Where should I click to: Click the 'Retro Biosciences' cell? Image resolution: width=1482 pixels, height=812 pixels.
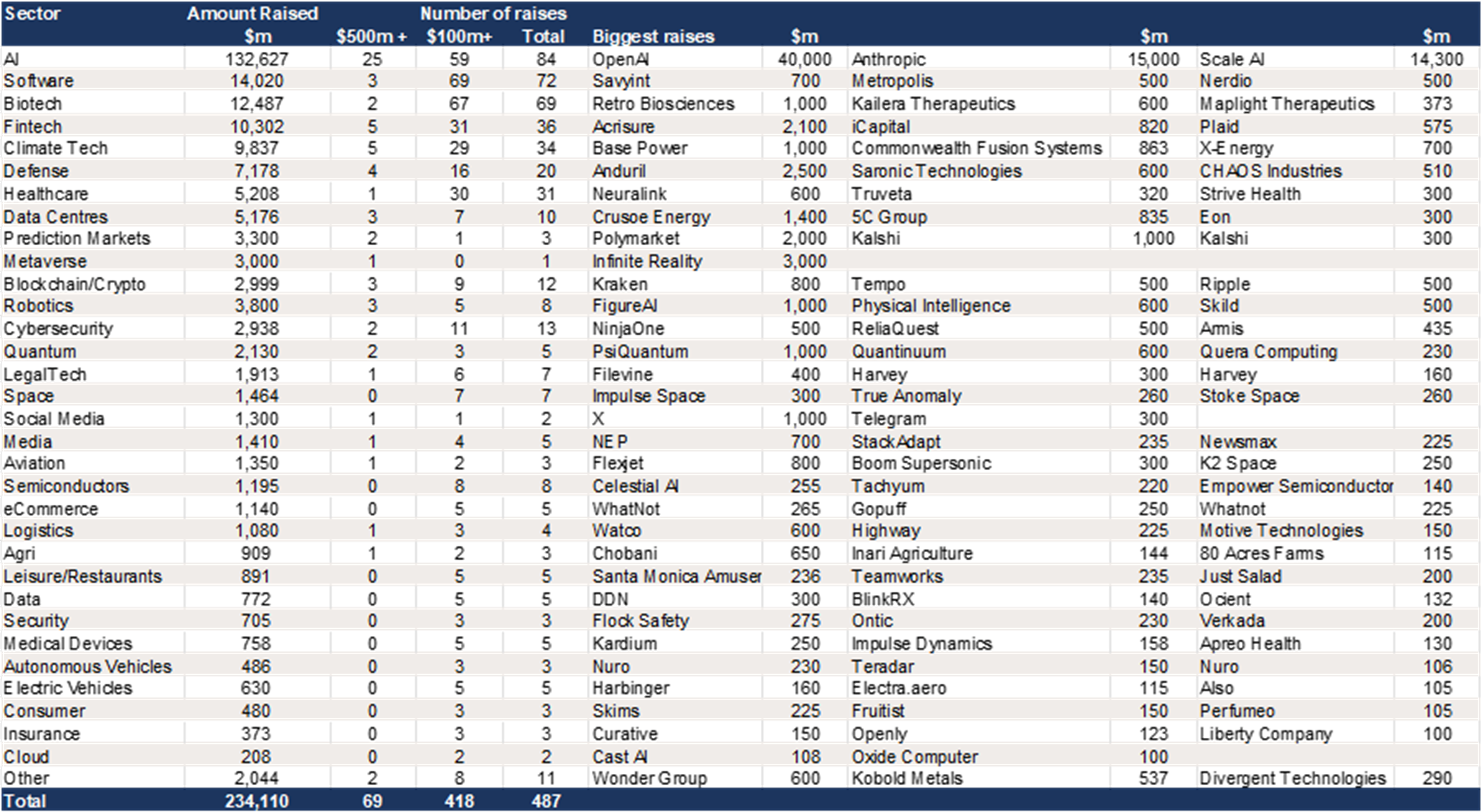click(x=663, y=104)
